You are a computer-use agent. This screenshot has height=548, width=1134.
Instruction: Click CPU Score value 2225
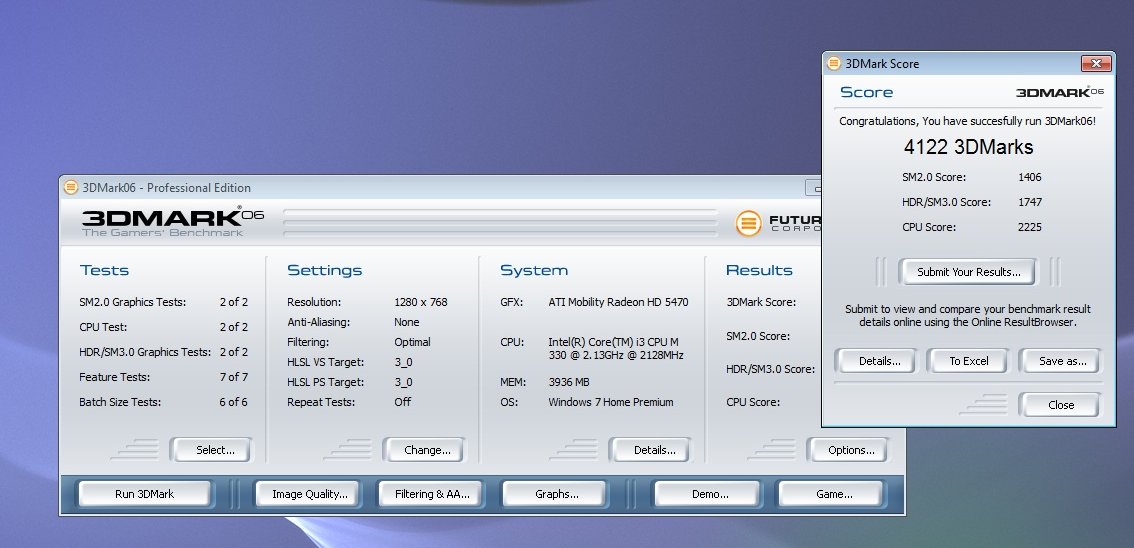1029,227
